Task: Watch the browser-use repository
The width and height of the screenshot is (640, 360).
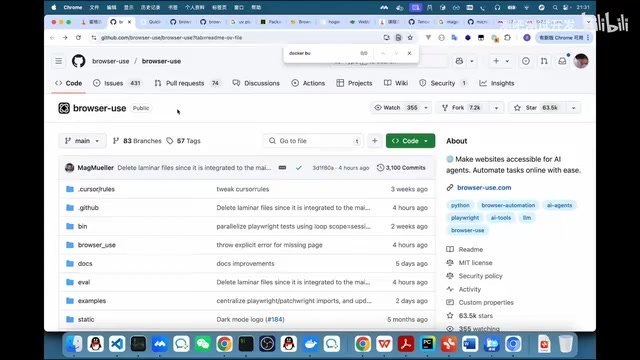Action: point(396,108)
